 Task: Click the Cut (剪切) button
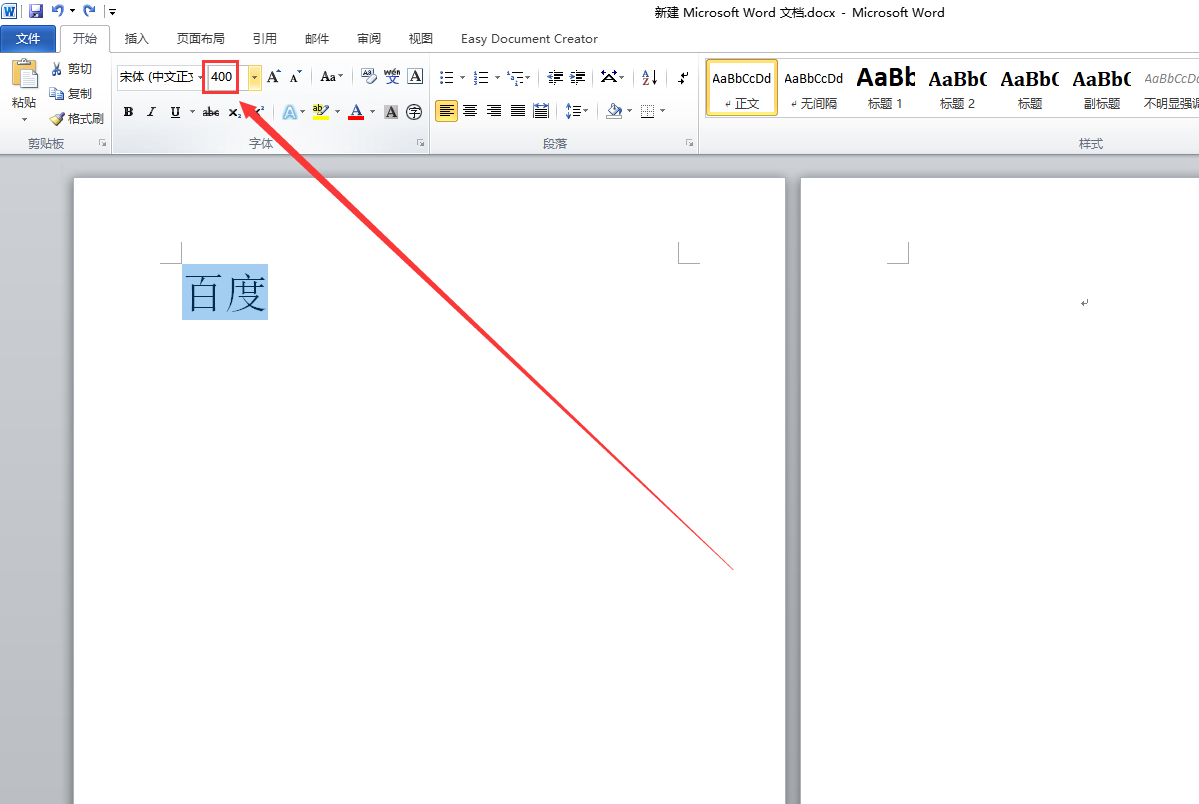click(71, 69)
